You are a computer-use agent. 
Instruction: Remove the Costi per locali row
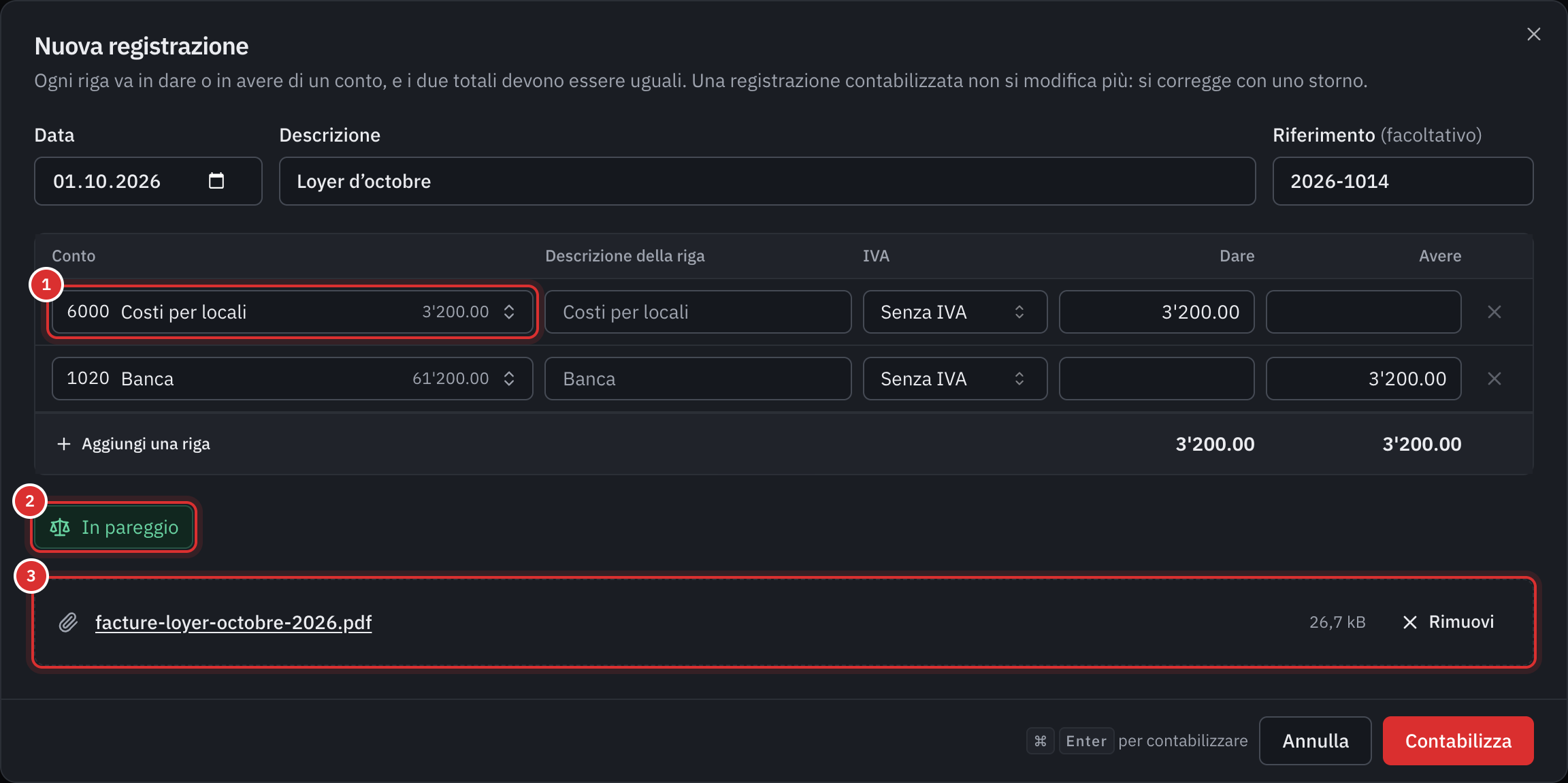pyautogui.click(x=1494, y=312)
